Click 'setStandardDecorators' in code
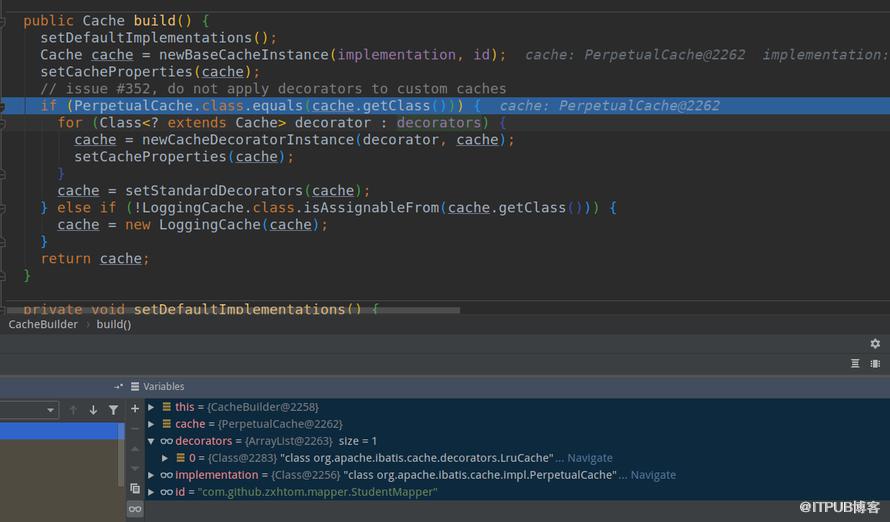This screenshot has height=522, width=890. tap(214, 191)
